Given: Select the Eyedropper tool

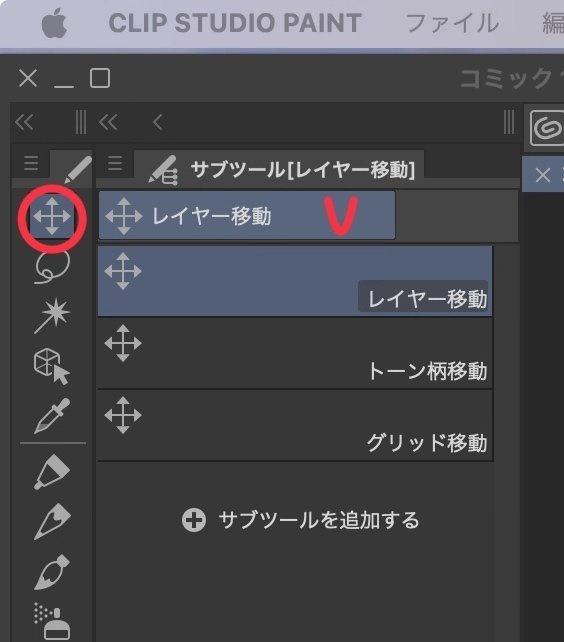Looking at the screenshot, I should coord(52,416).
